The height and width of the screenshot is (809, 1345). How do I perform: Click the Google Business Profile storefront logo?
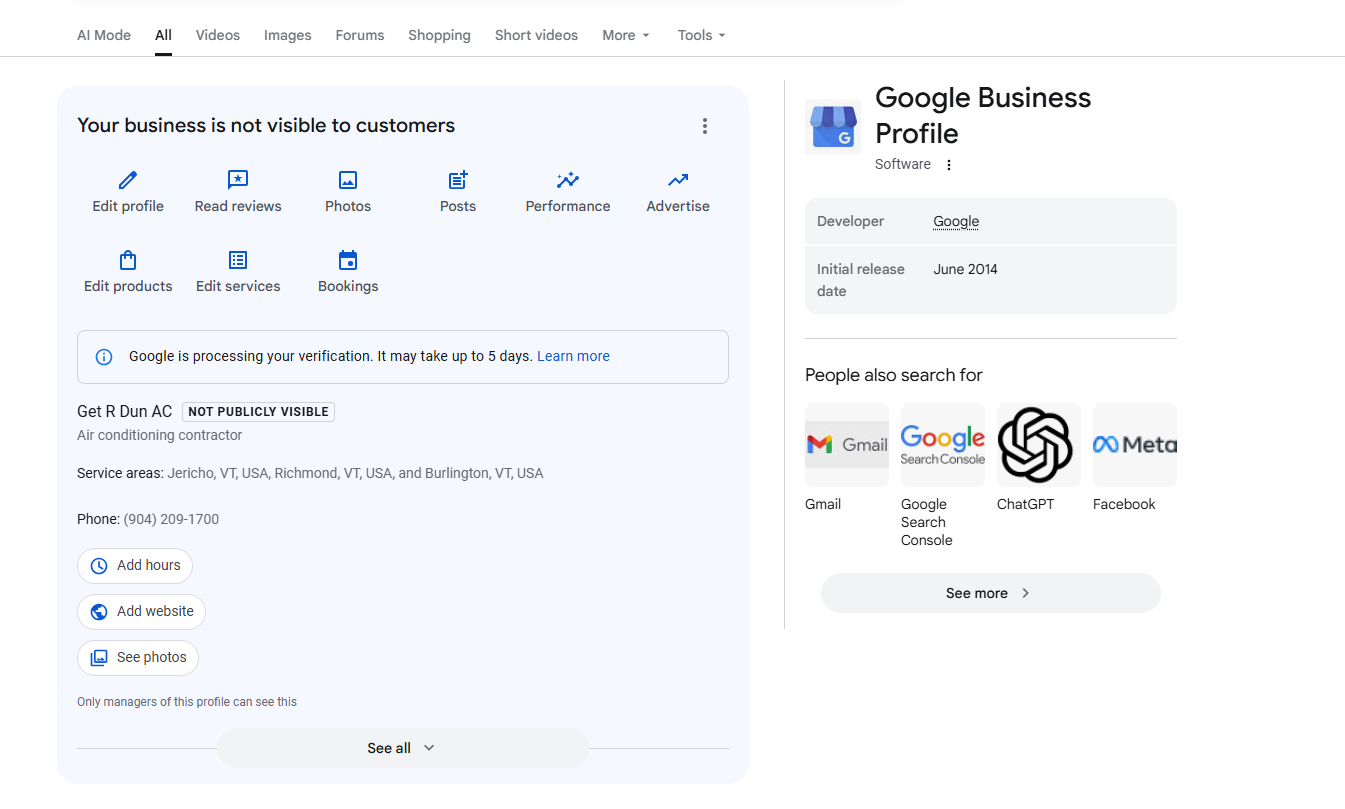tap(833, 126)
